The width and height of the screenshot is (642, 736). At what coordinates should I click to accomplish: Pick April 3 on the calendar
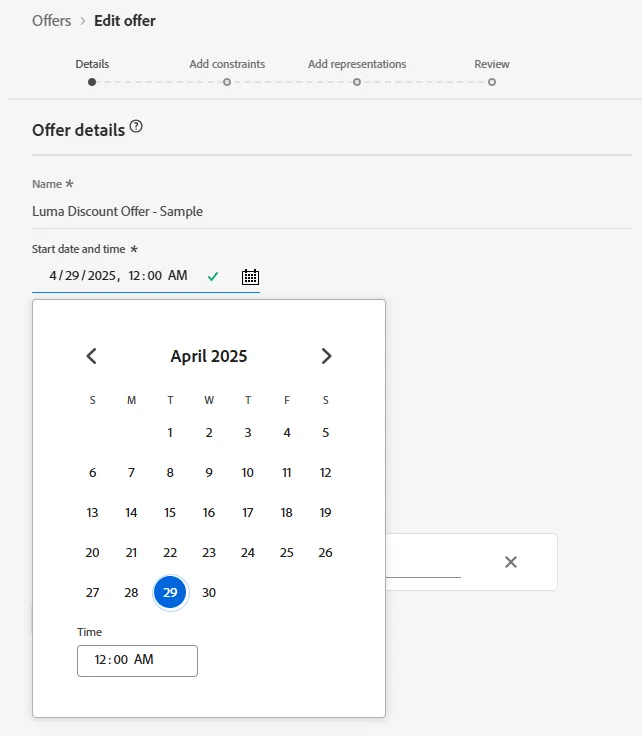click(248, 432)
